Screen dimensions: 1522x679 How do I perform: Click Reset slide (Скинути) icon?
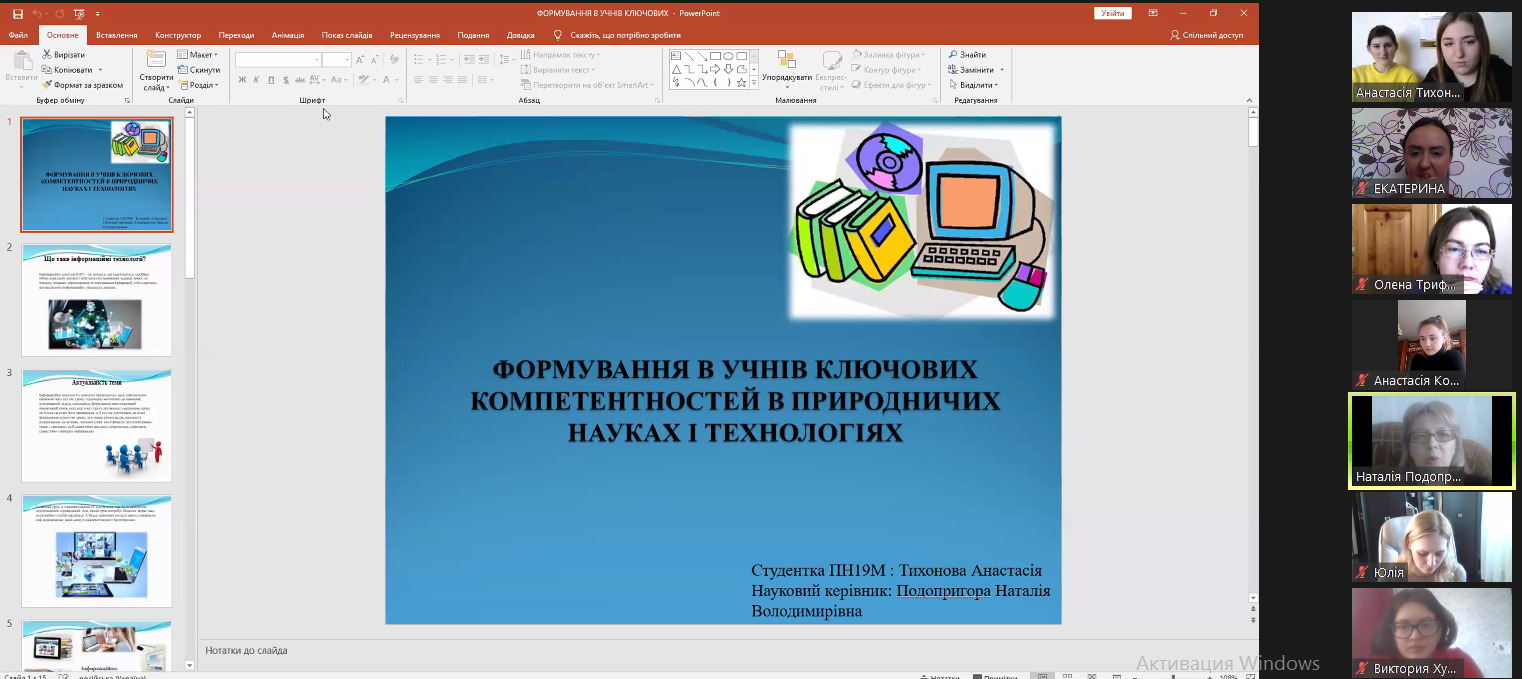coord(183,70)
